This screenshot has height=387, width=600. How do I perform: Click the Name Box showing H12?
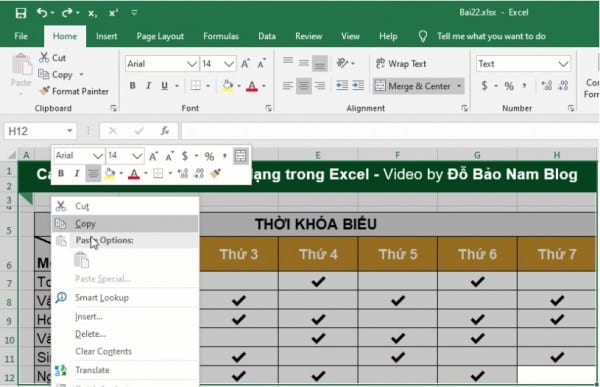point(40,131)
